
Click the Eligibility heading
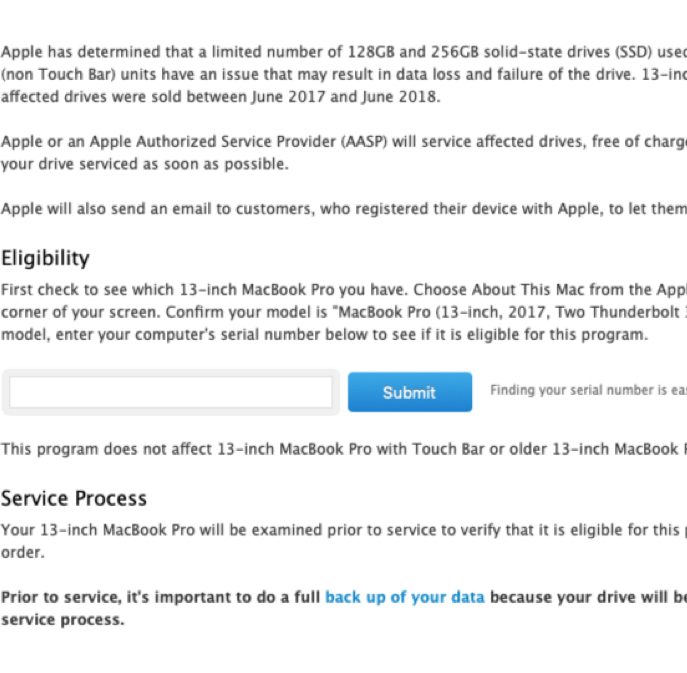coord(45,258)
